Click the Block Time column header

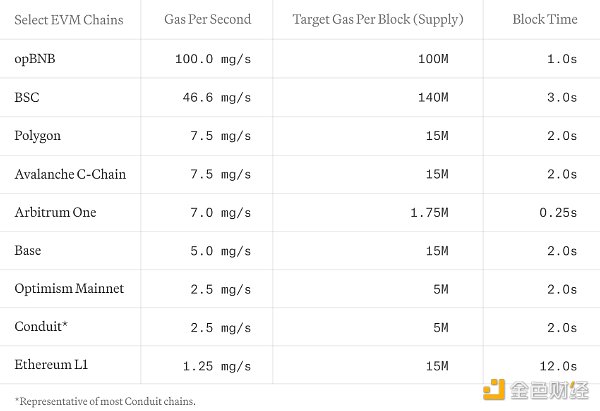(545, 19)
